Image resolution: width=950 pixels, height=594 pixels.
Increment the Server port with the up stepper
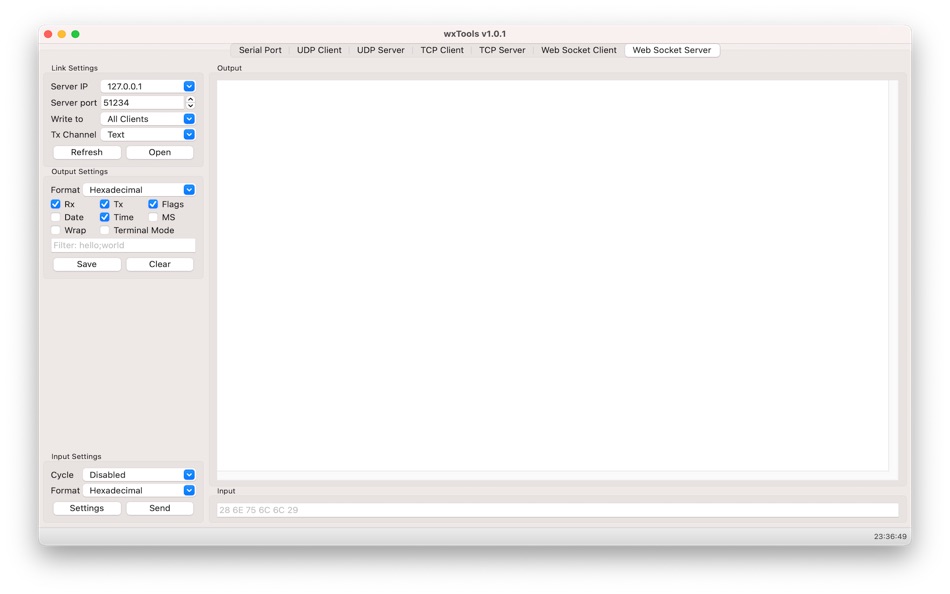189,99
